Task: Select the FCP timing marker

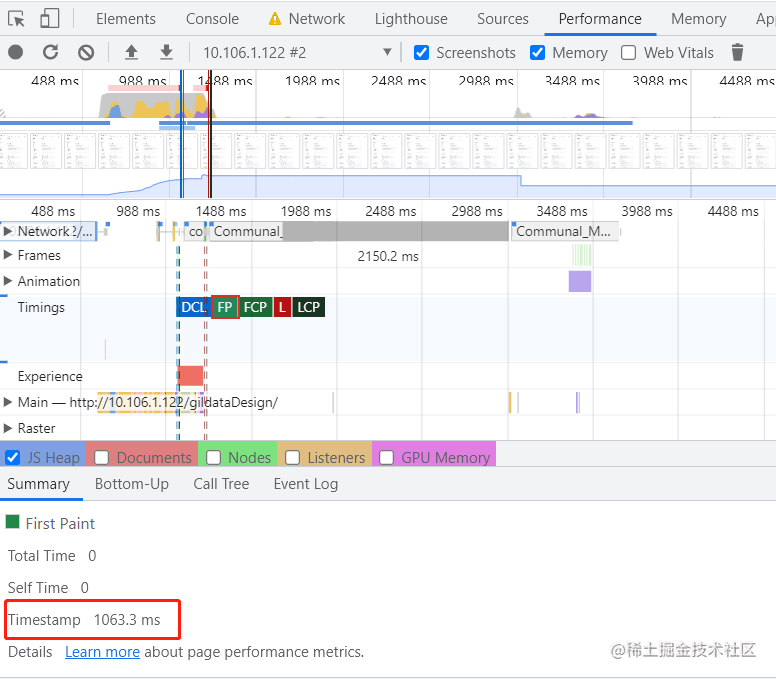Action: [x=255, y=307]
